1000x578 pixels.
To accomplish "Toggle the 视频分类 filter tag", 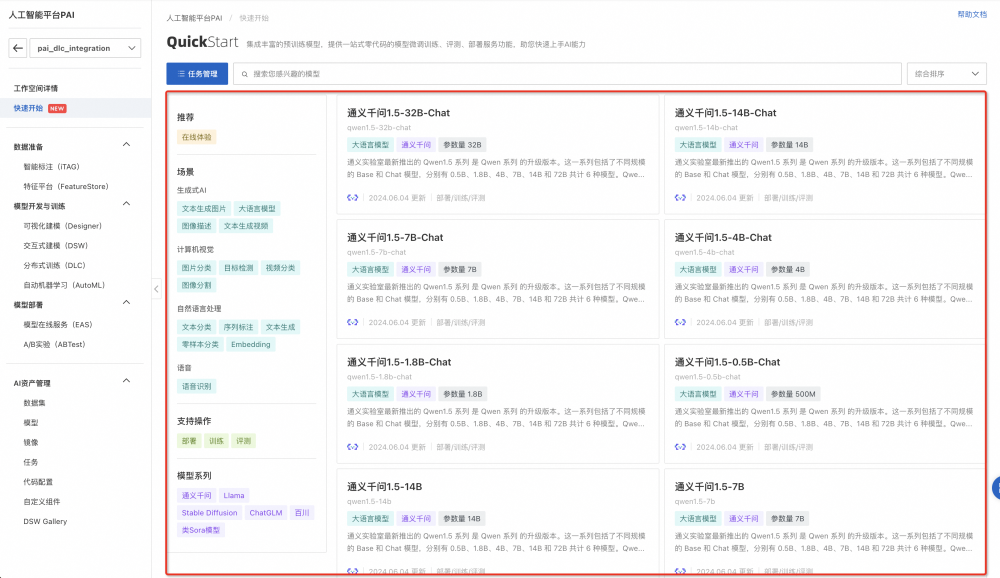I will [x=281, y=268].
